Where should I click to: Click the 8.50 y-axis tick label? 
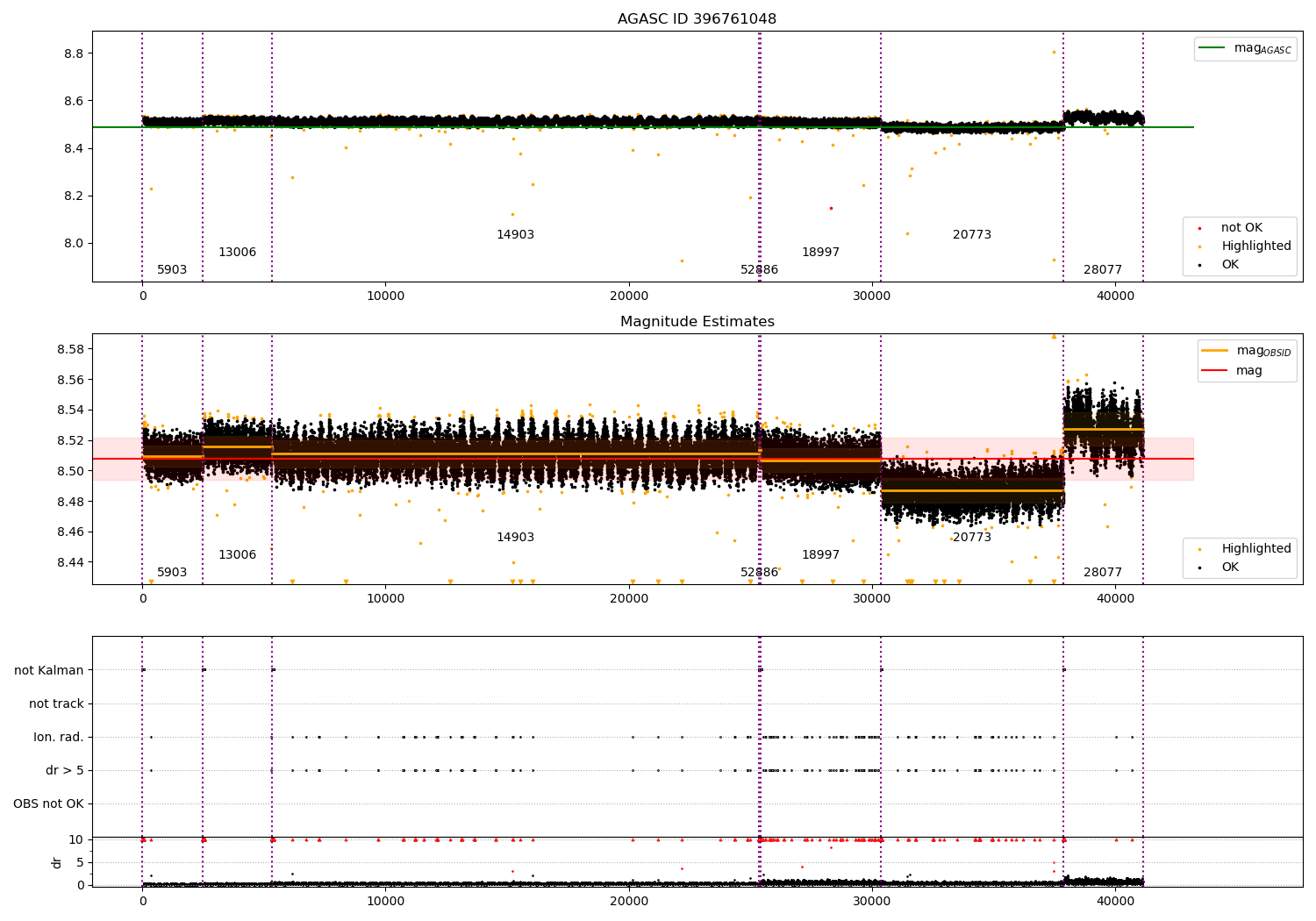tap(70, 471)
